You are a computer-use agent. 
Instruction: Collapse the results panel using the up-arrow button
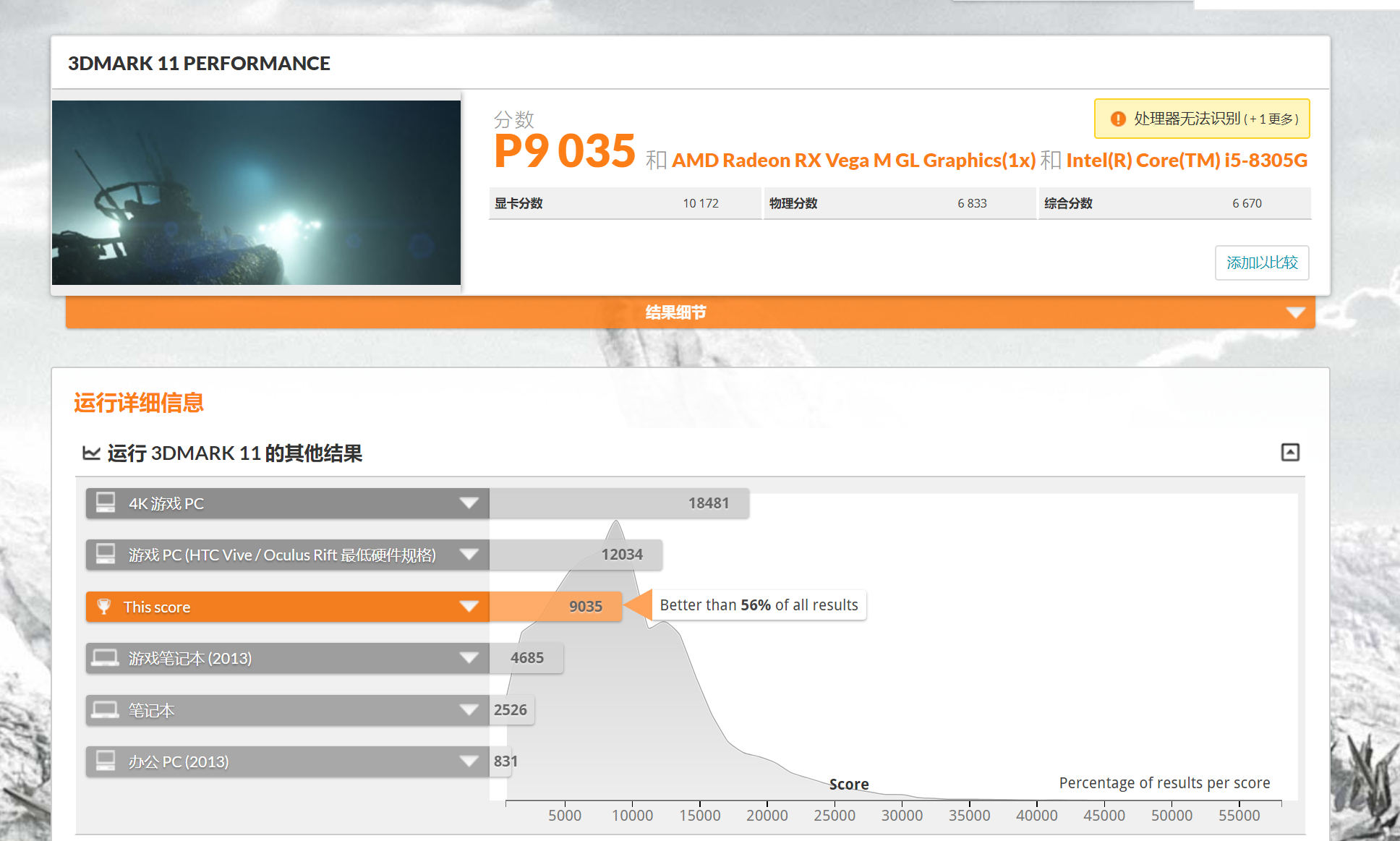1291,452
